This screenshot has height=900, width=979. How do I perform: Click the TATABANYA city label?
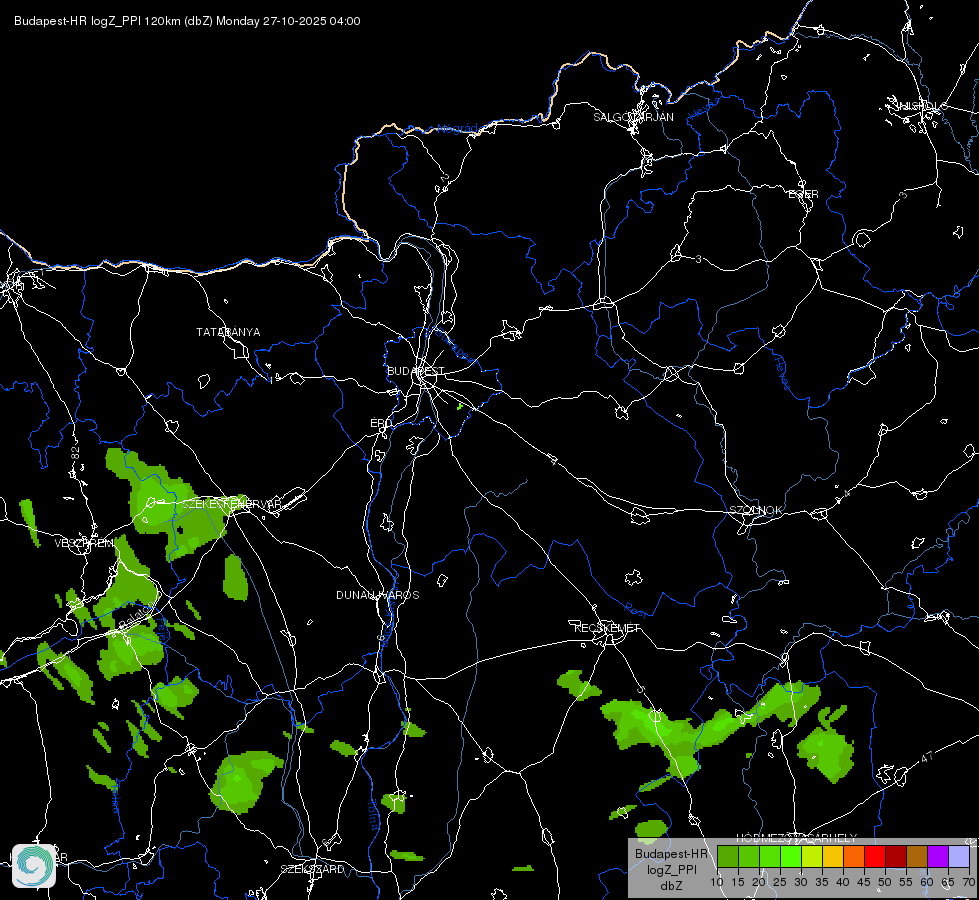point(228,332)
